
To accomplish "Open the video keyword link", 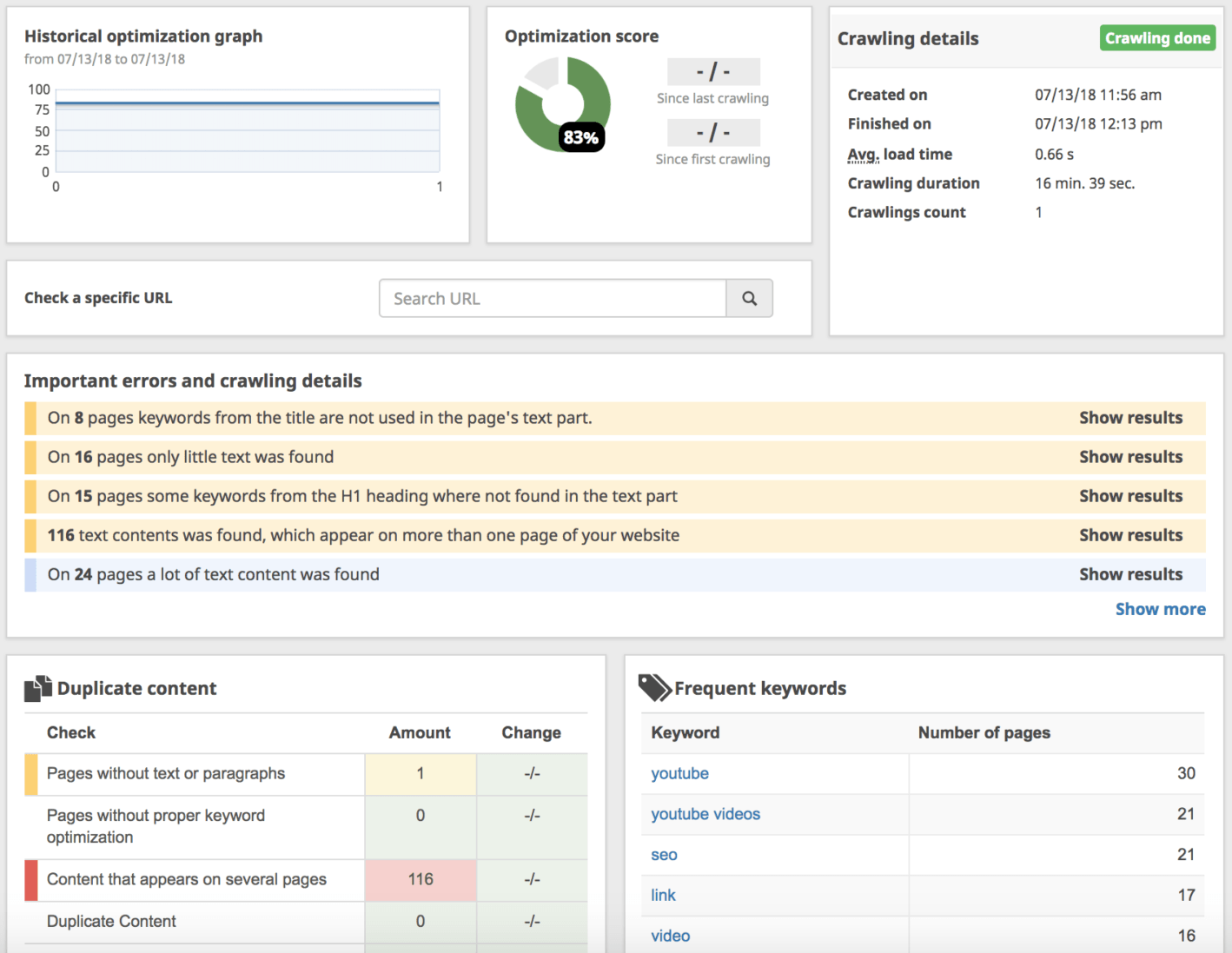I will click(x=670, y=936).
